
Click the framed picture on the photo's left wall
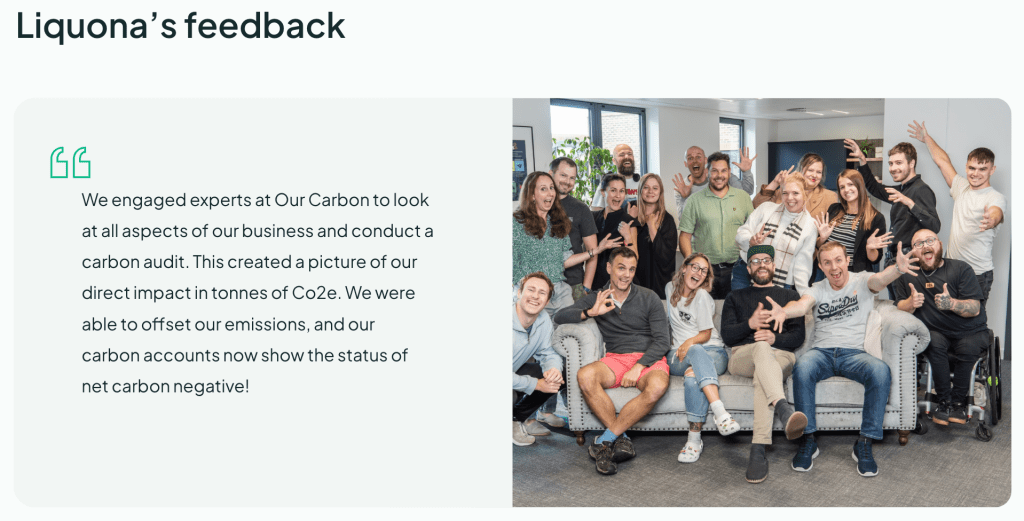[x=523, y=155]
